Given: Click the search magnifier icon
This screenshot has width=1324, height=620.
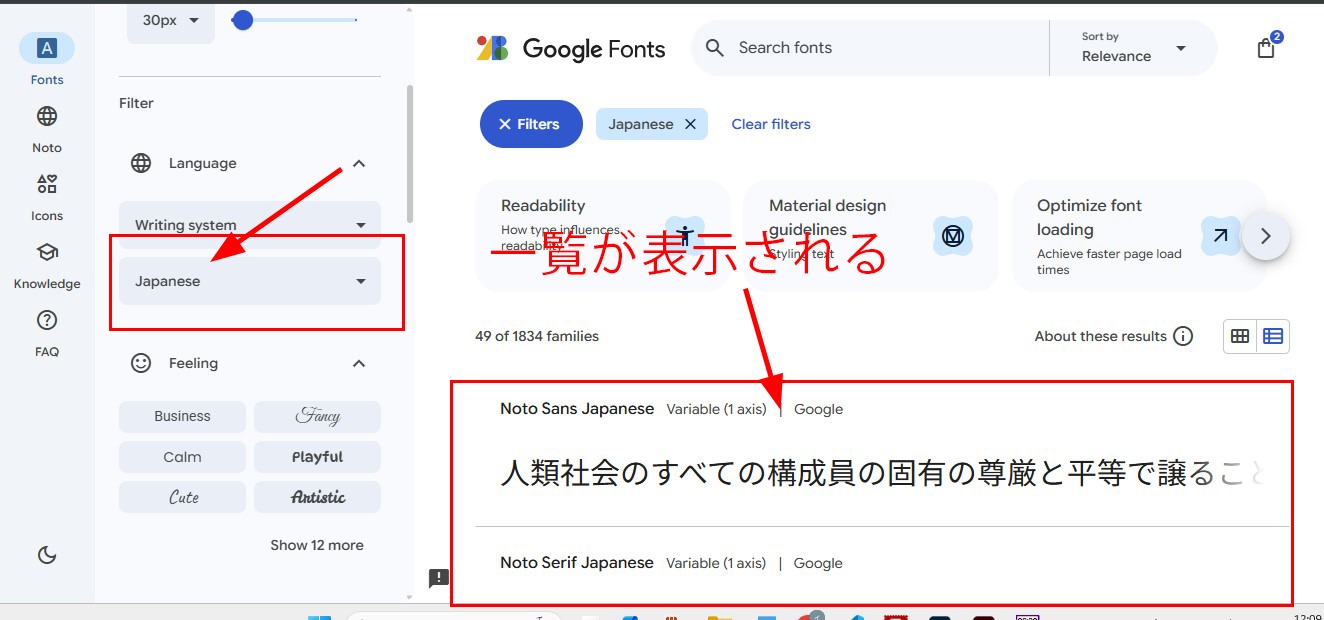Looking at the screenshot, I should [x=715, y=48].
